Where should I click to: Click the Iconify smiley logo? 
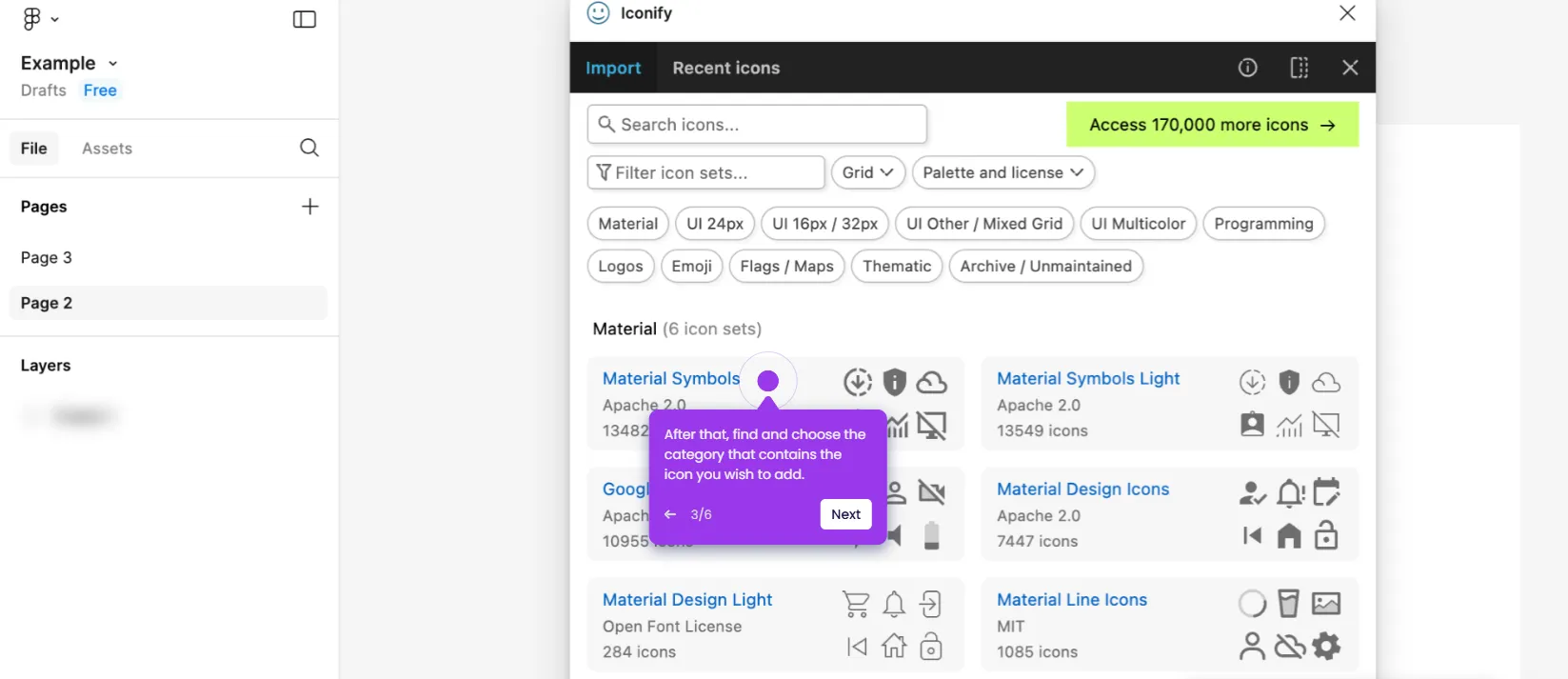click(598, 12)
